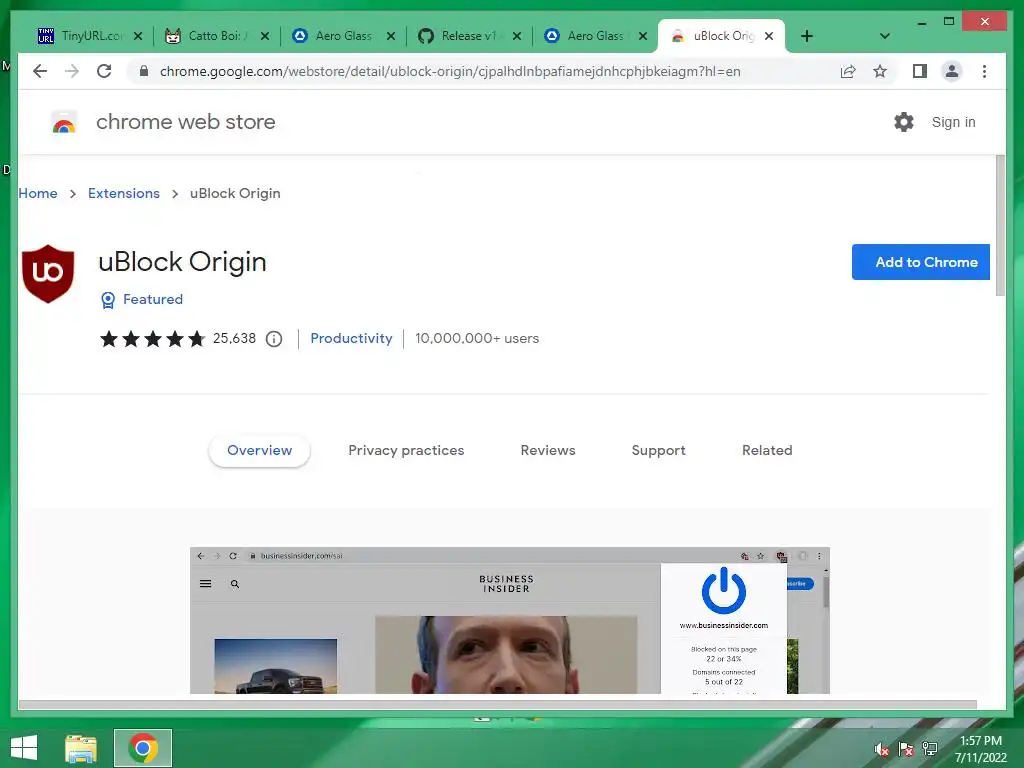The width and height of the screenshot is (1024, 768).
Task: Click the taskbar clock showing 1:57 PM
Action: (981, 749)
